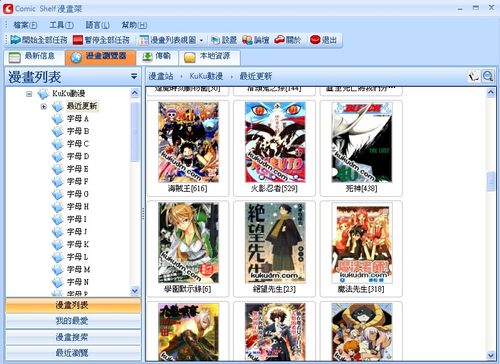Click the 漫畫搜索 sidebar button

(73, 337)
